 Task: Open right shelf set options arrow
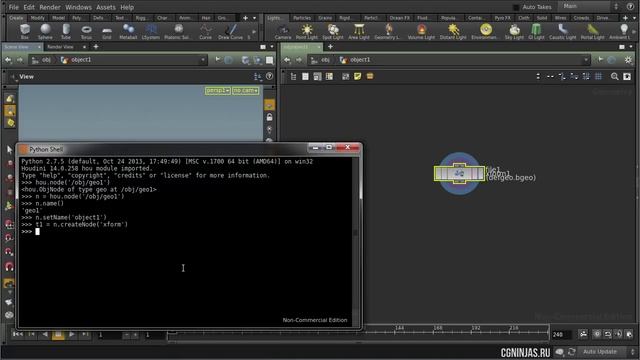click(x=634, y=18)
